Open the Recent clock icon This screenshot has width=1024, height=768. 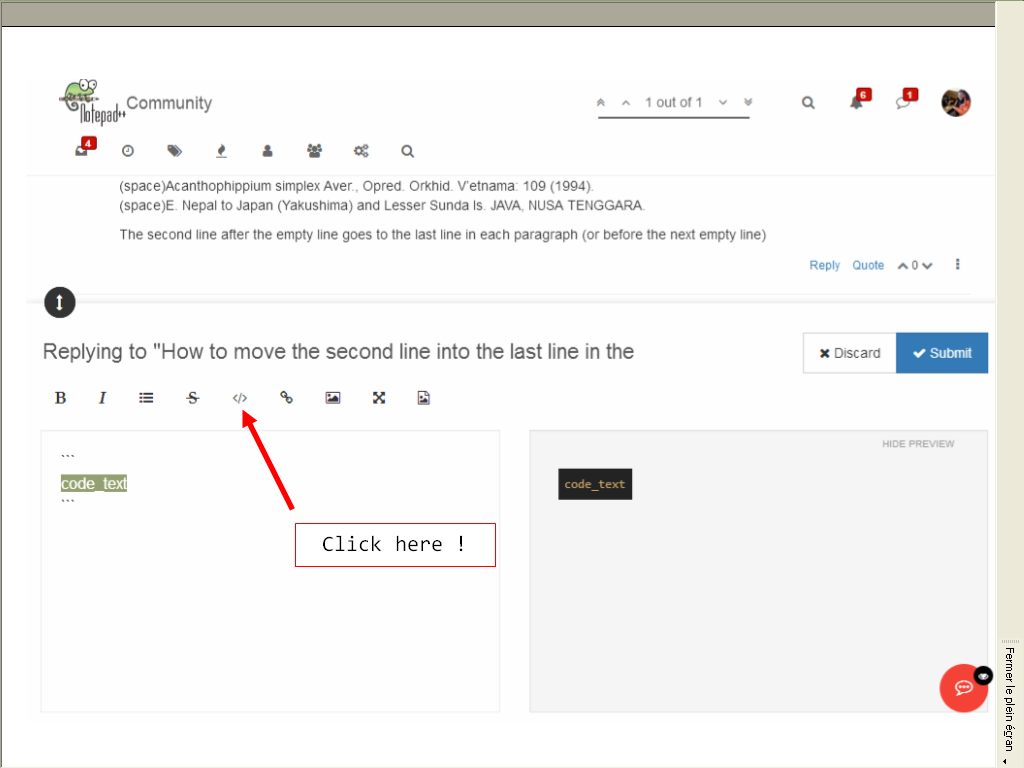tap(128, 151)
